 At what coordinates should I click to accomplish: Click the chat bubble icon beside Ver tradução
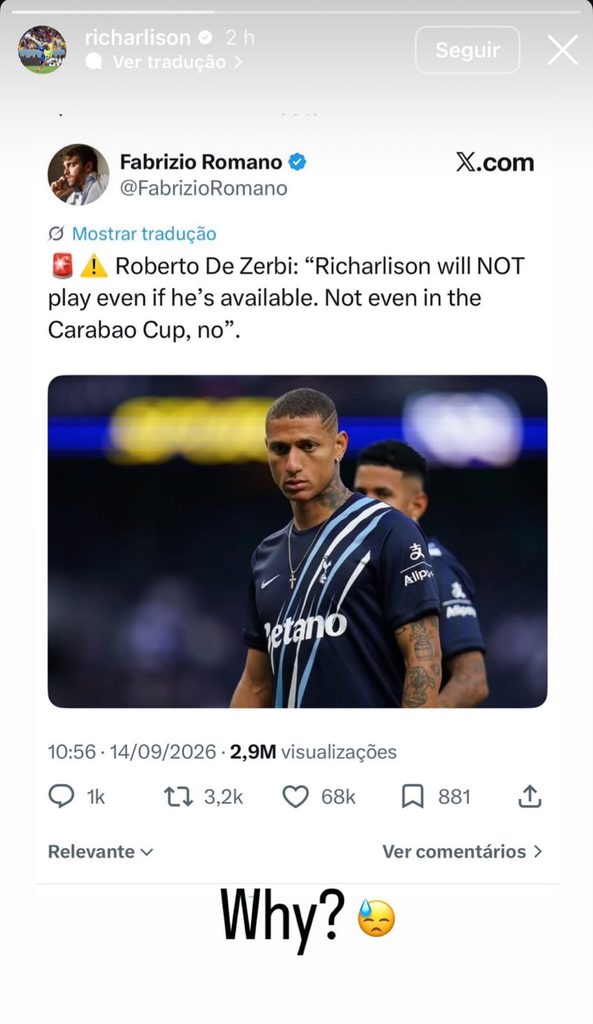tap(94, 61)
